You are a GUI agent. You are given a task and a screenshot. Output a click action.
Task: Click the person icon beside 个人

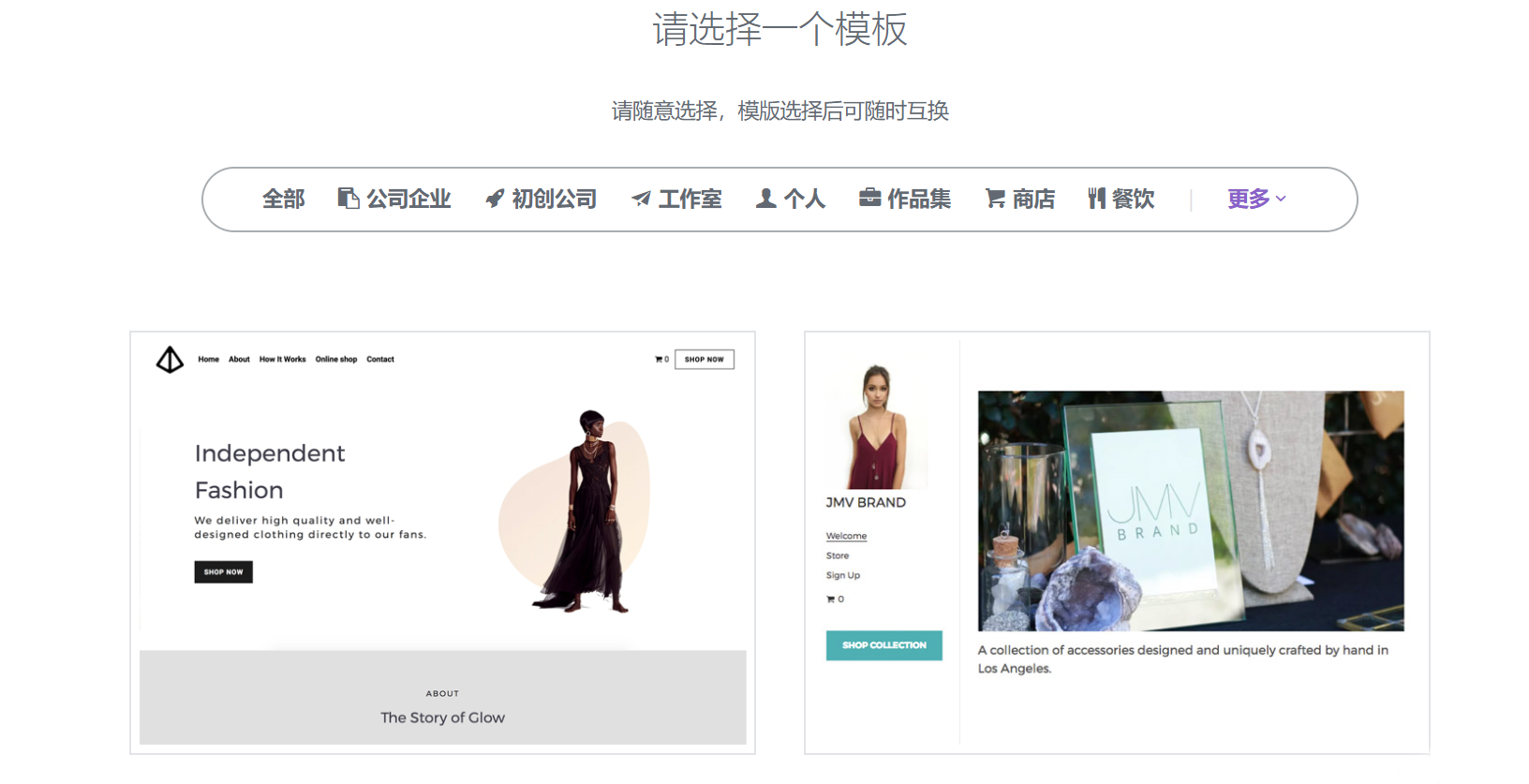765,199
